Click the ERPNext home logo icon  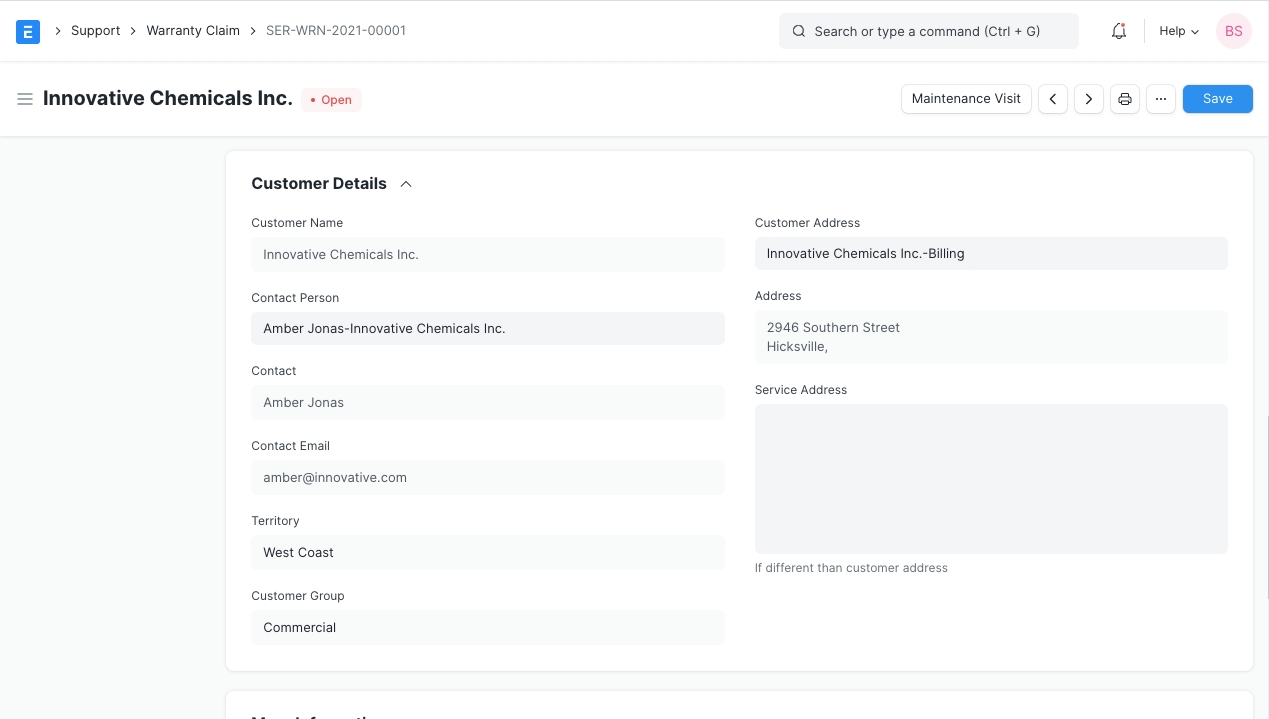coord(28,31)
